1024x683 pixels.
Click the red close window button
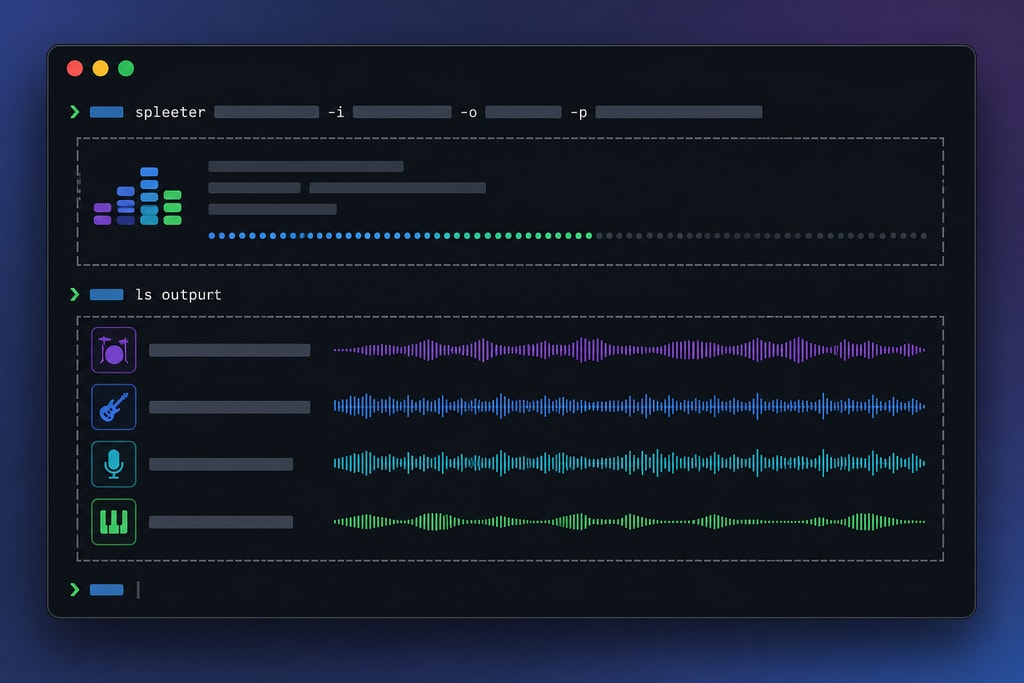75,68
